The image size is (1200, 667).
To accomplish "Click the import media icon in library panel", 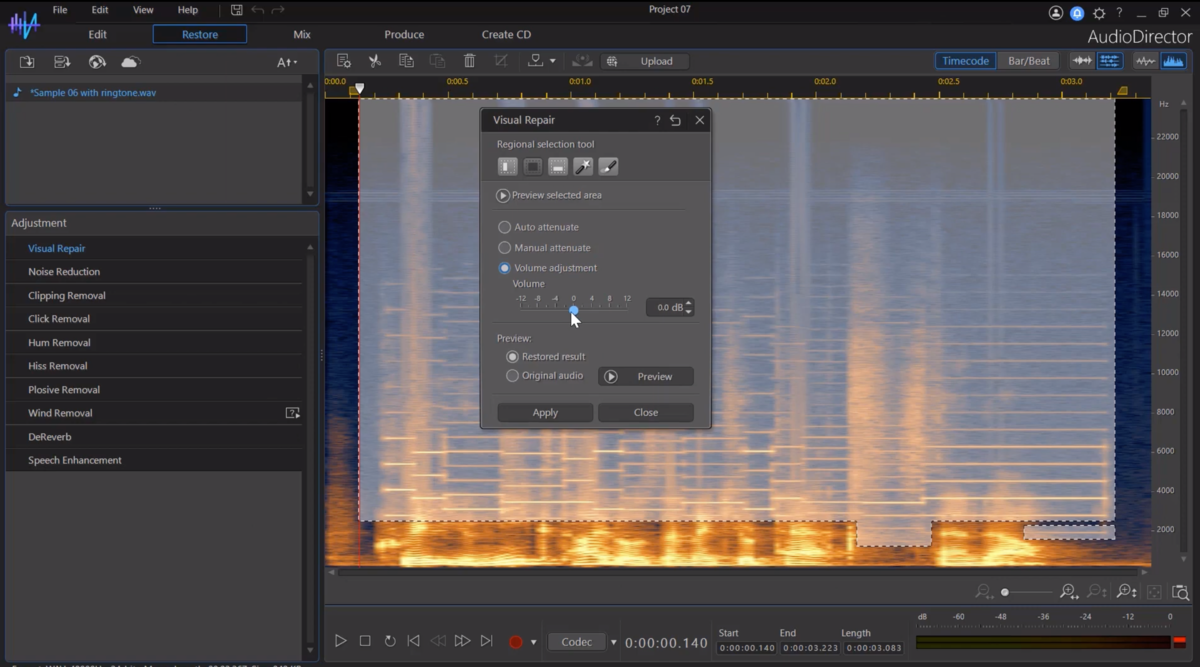I will pyautogui.click(x=27, y=62).
